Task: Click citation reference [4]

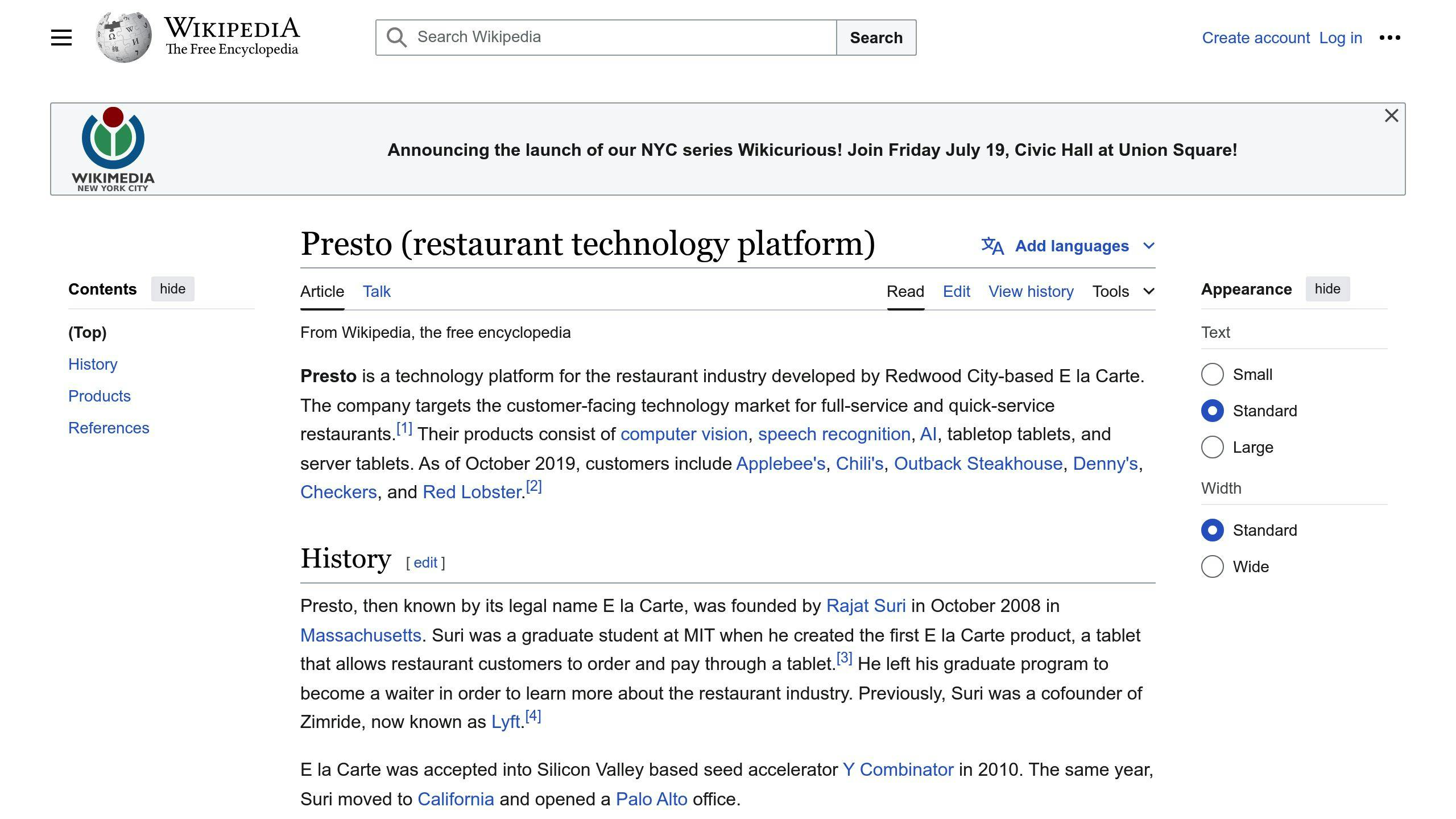Action: point(533,716)
